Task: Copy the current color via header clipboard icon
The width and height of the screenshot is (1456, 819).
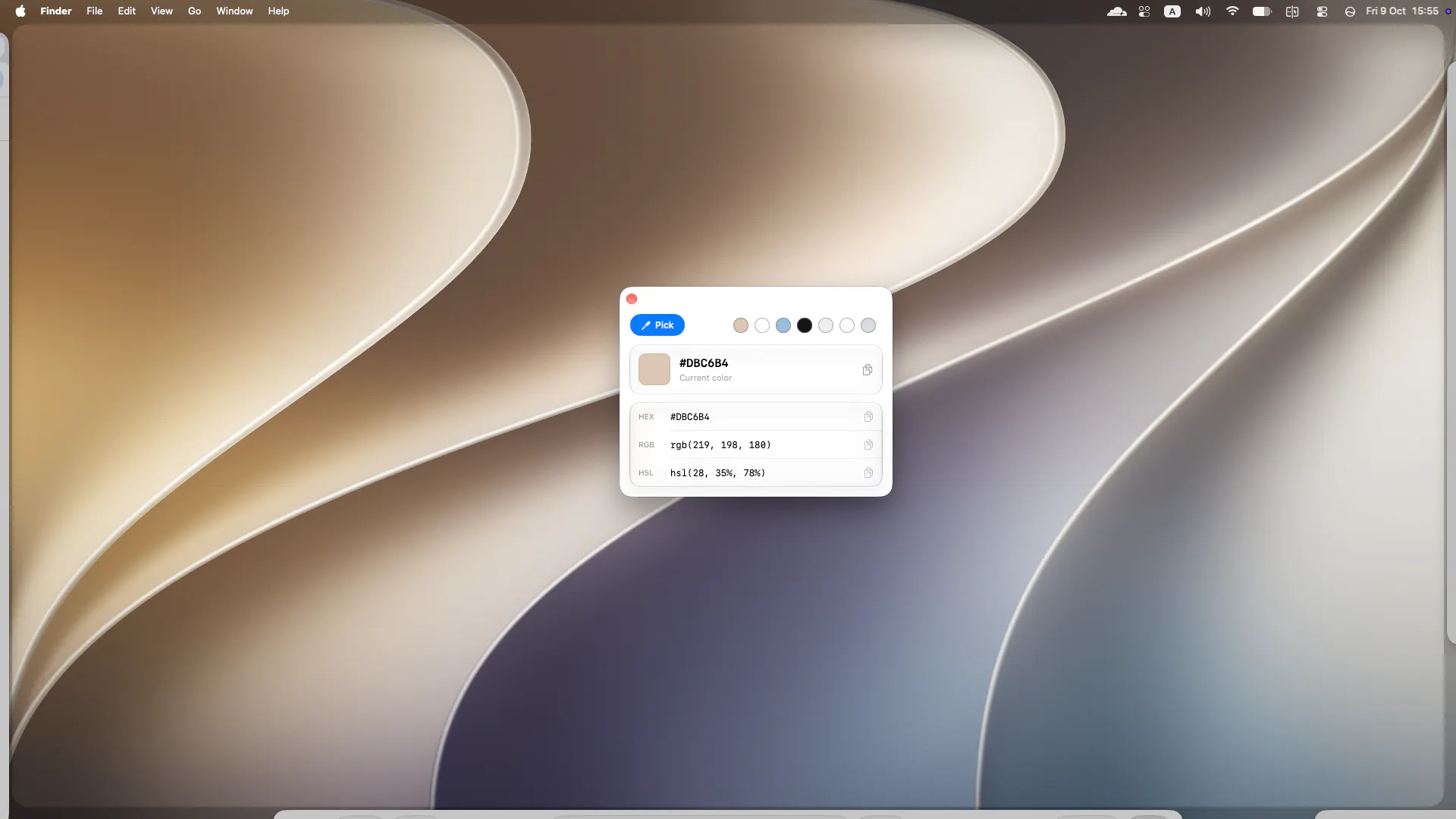Action: pos(867,370)
